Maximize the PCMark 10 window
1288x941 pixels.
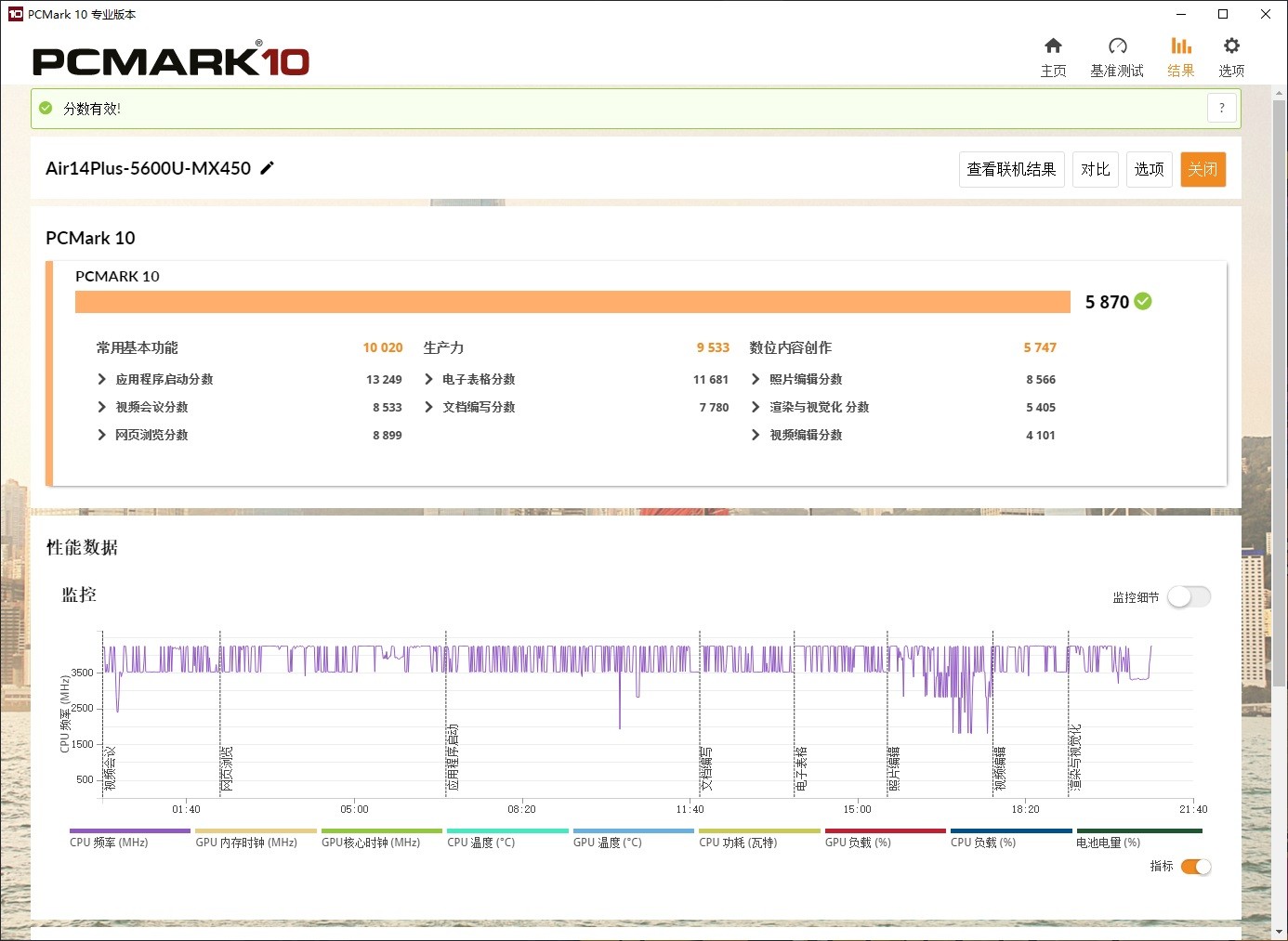1223,14
